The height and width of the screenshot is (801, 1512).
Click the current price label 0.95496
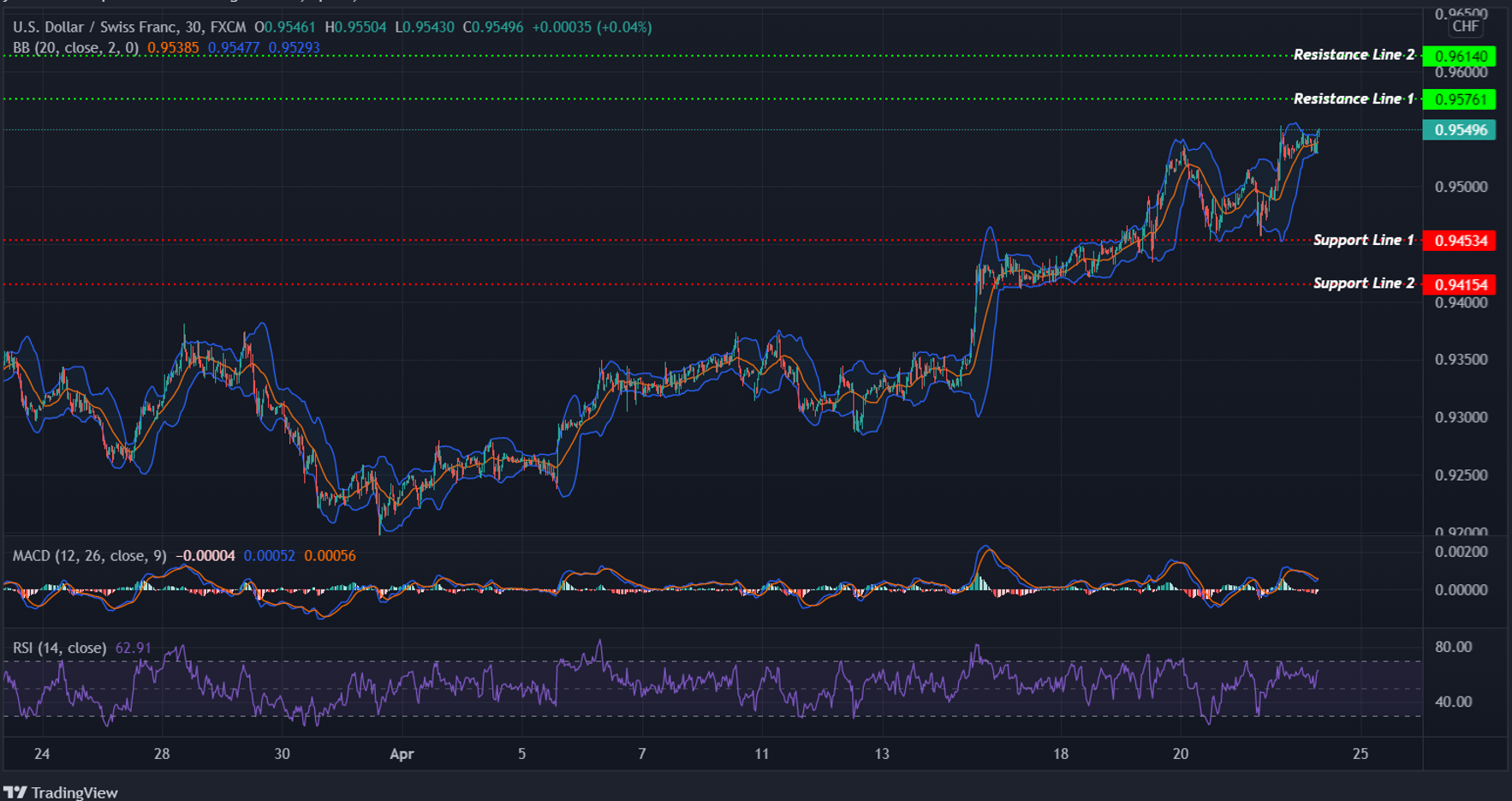coord(1459,130)
